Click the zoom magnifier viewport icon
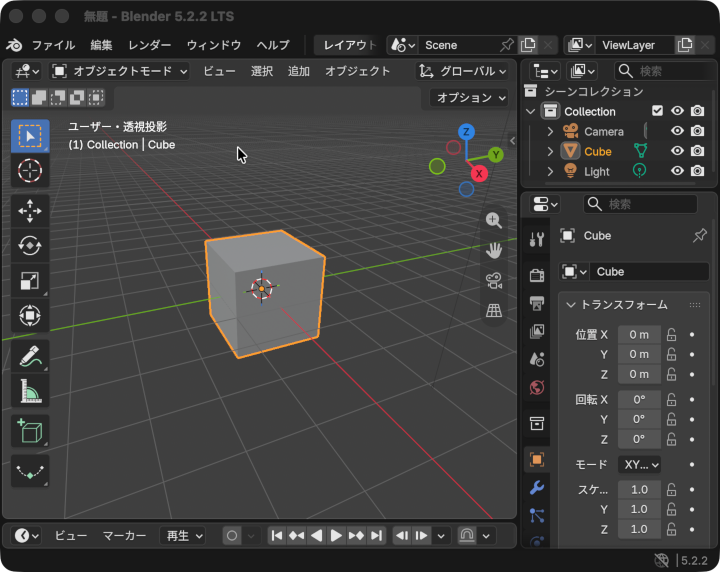 [494, 221]
